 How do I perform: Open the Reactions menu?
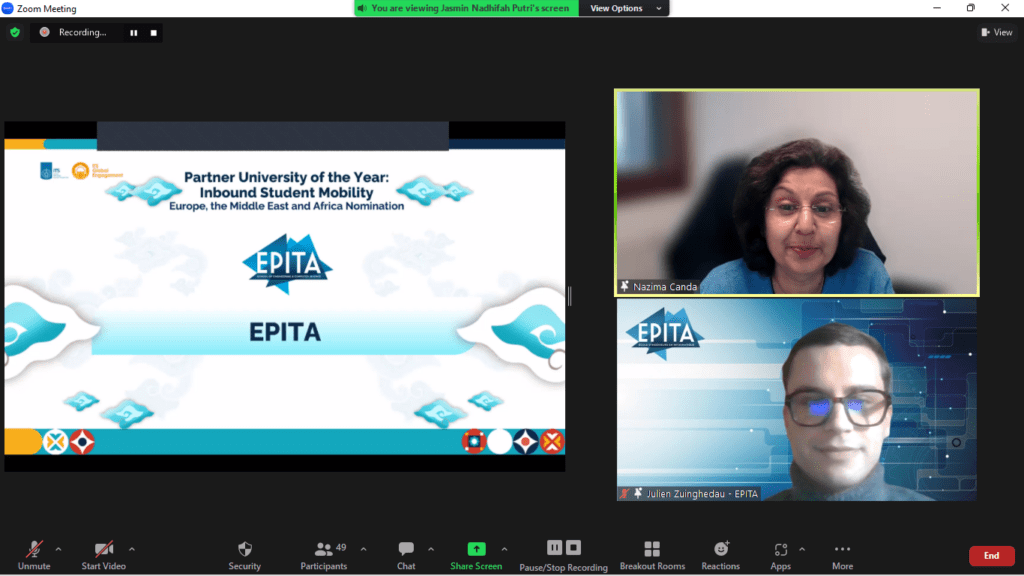click(720, 549)
